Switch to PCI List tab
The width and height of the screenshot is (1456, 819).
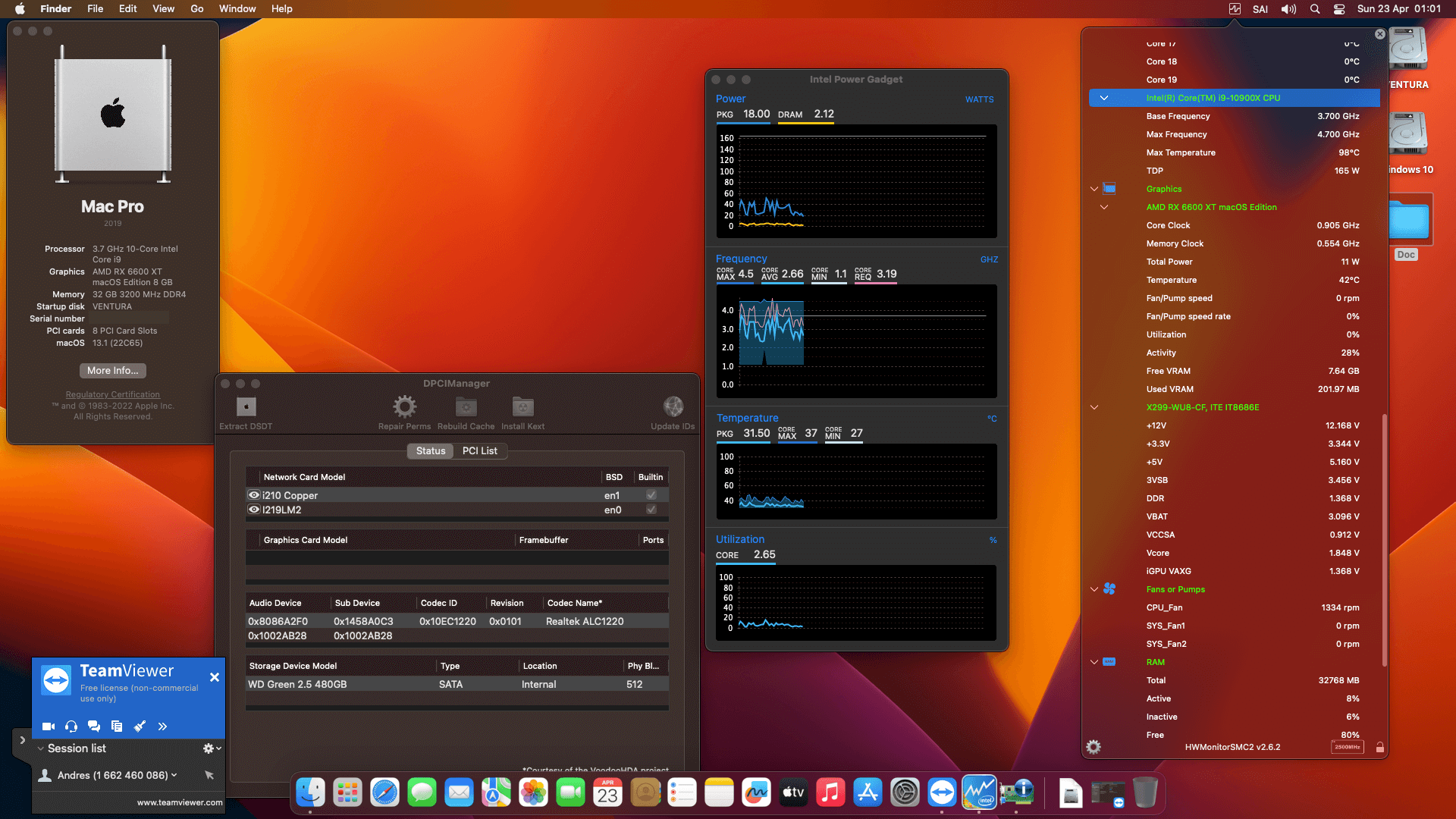[x=480, y=450]
